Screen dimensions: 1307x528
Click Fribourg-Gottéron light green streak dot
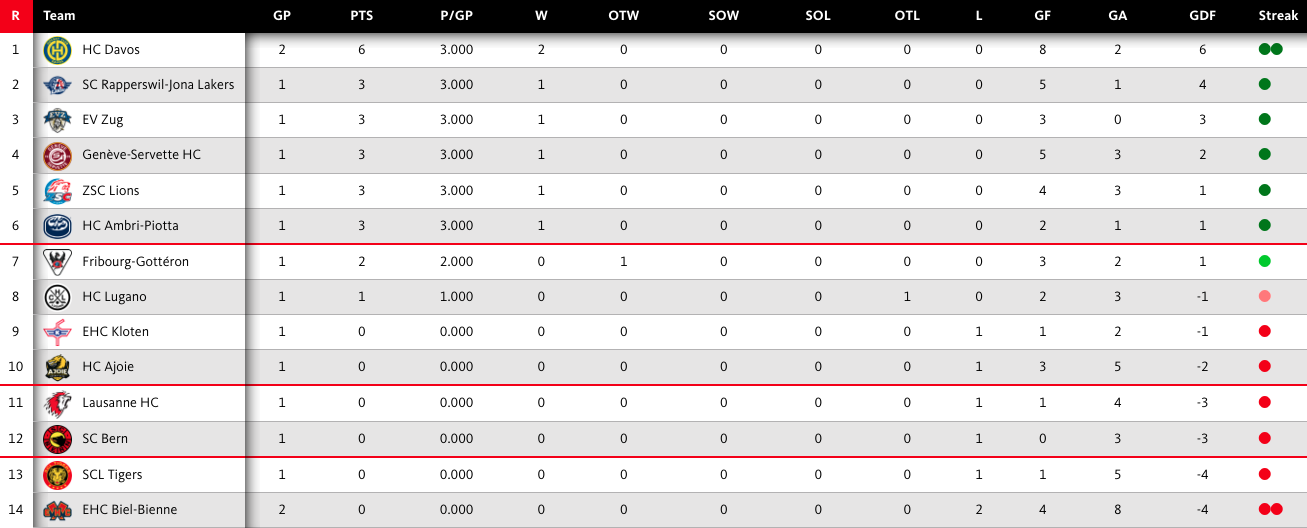coord(1264,262)
